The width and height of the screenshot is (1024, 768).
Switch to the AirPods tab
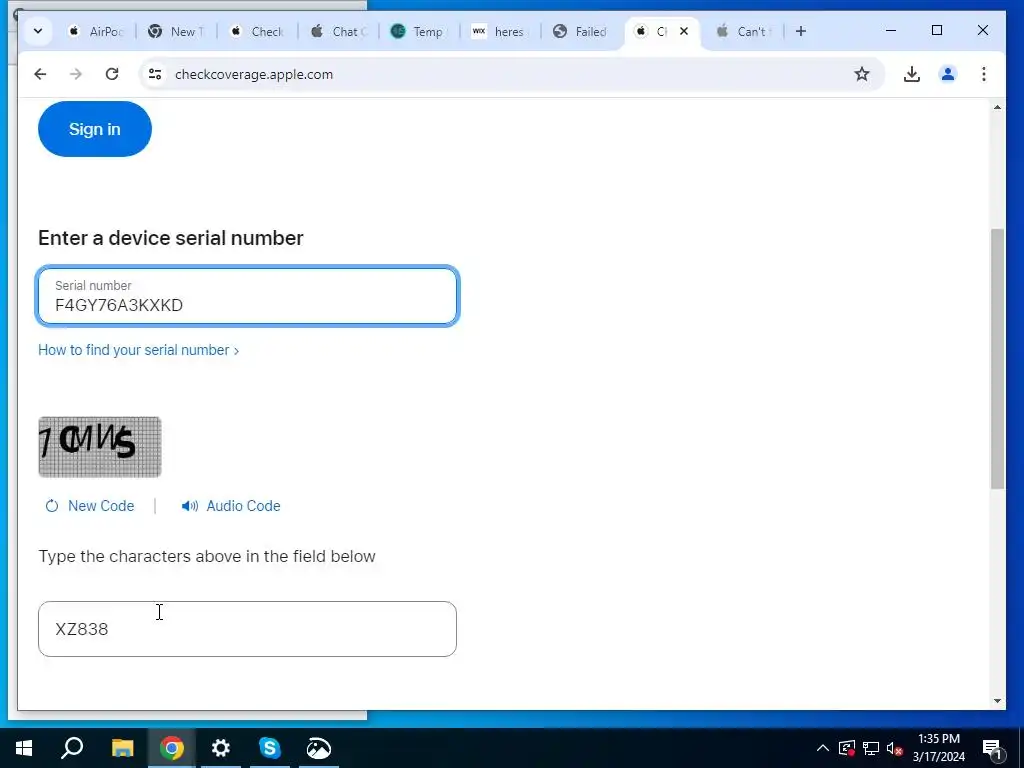tap(96, 31)
